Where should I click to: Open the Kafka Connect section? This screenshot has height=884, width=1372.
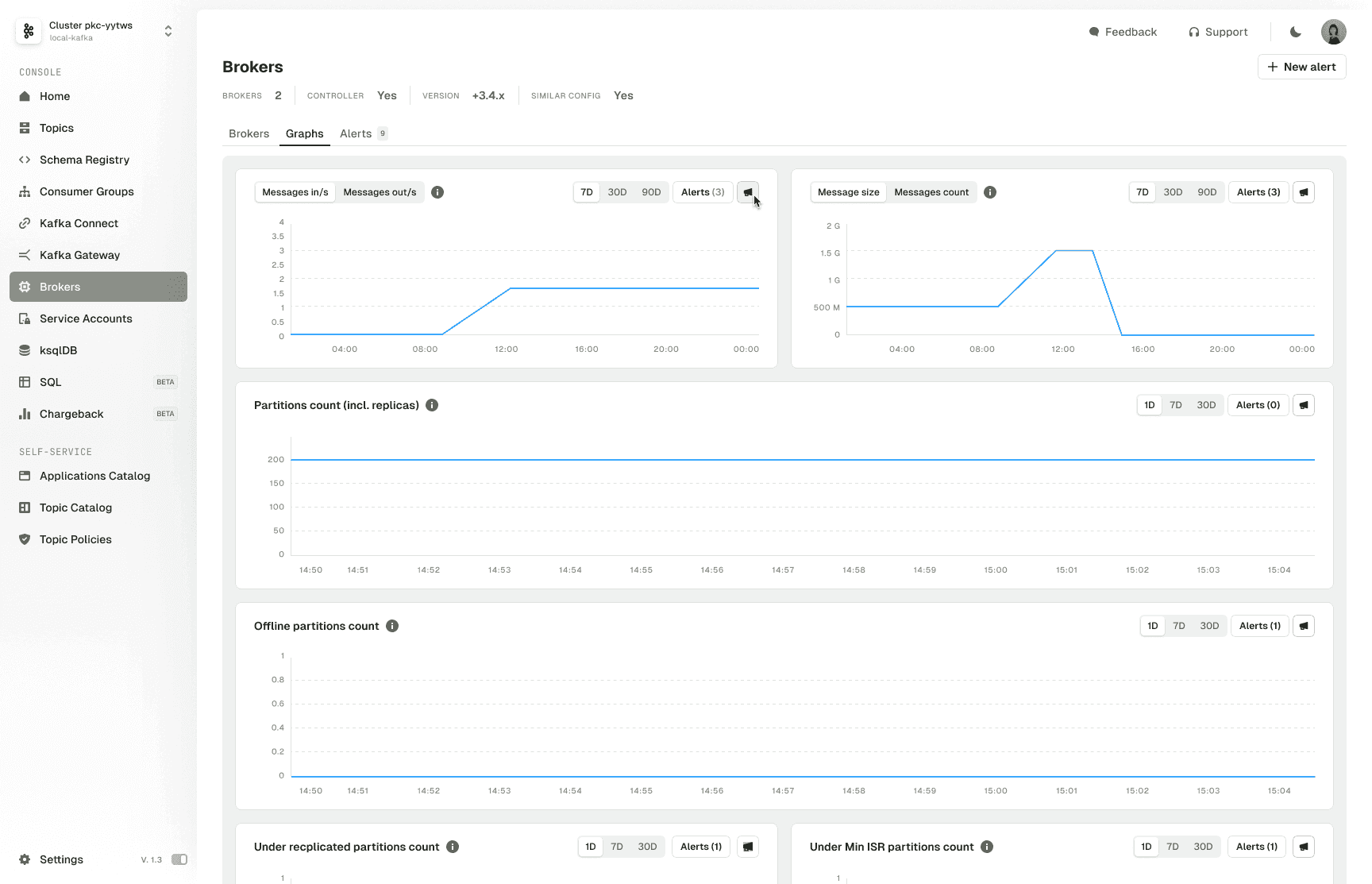pos(79,223)
